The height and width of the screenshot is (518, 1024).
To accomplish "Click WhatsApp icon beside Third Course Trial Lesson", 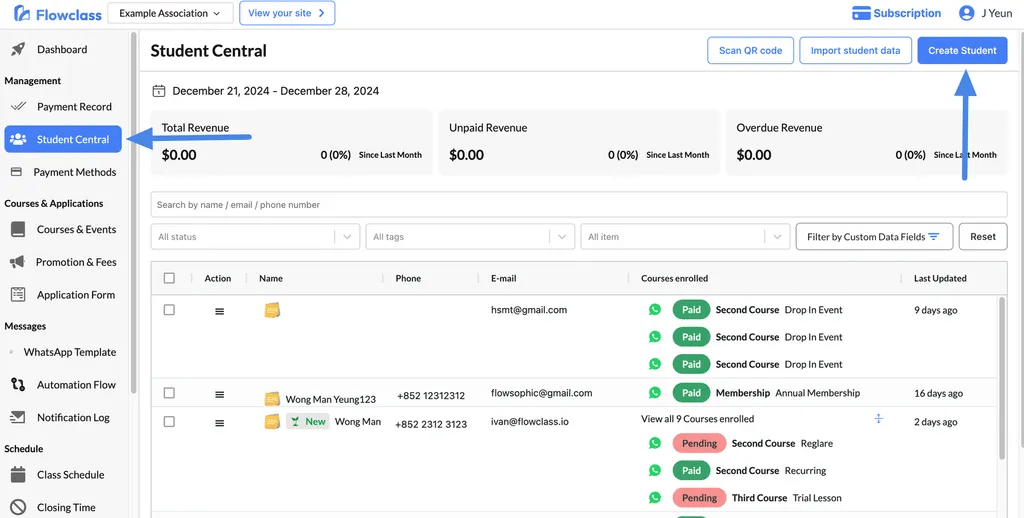I will (x=655, y=498).
